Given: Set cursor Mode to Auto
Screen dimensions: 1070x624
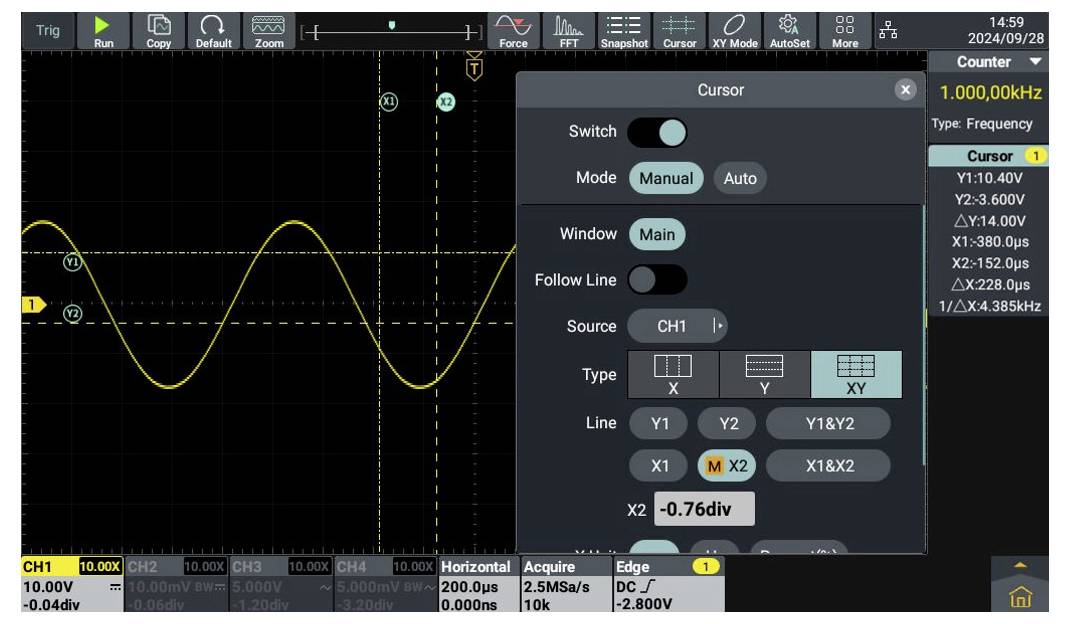Looking at the screenshot, I should [x=742, y=177].
